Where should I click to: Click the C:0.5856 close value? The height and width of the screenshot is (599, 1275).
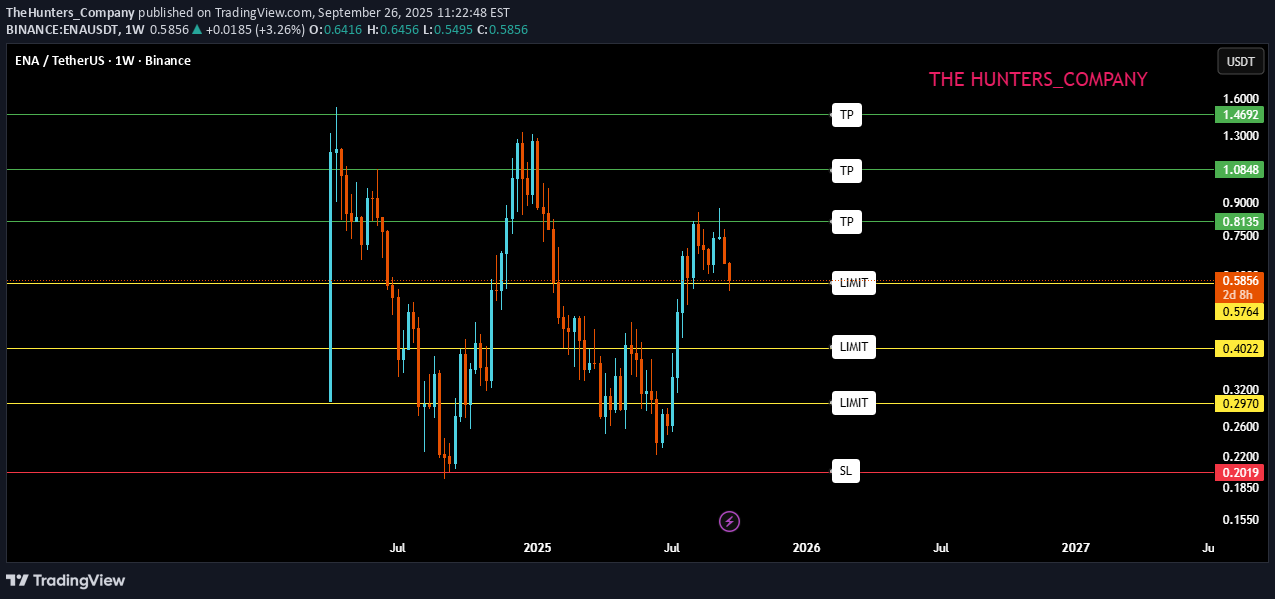[502, 30]
